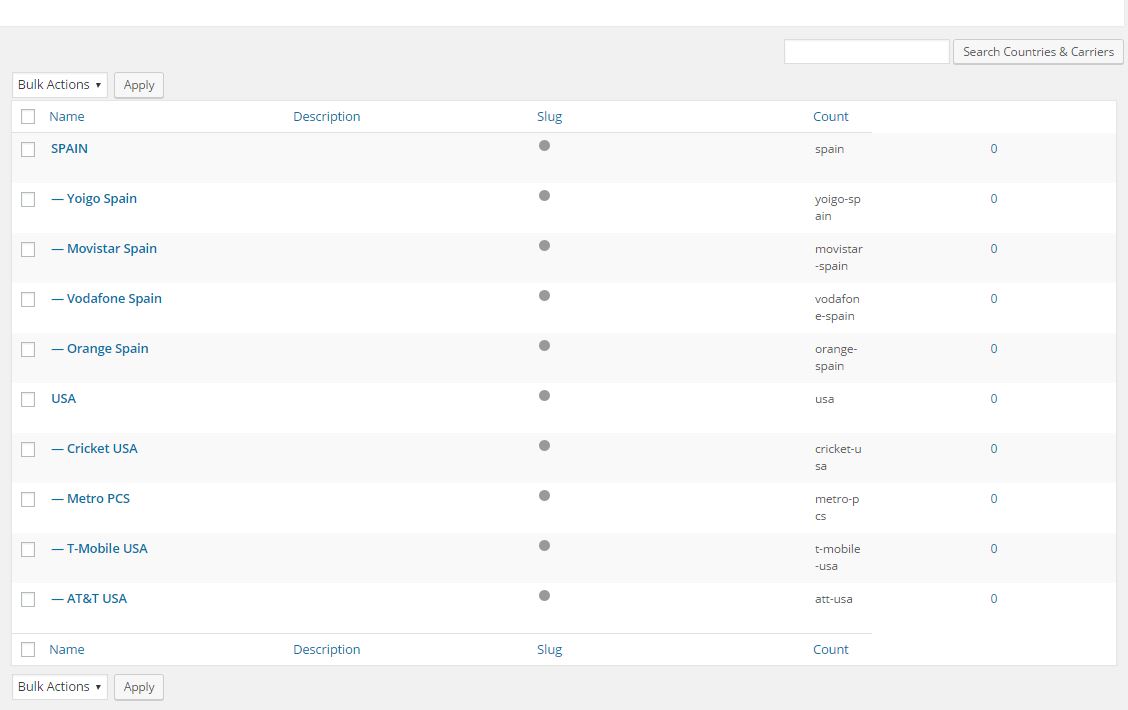The width and height of the screenshot is (1128, 710).
Task: Click the slug text 'vodafone-spain'
Action: click(837, 308)
